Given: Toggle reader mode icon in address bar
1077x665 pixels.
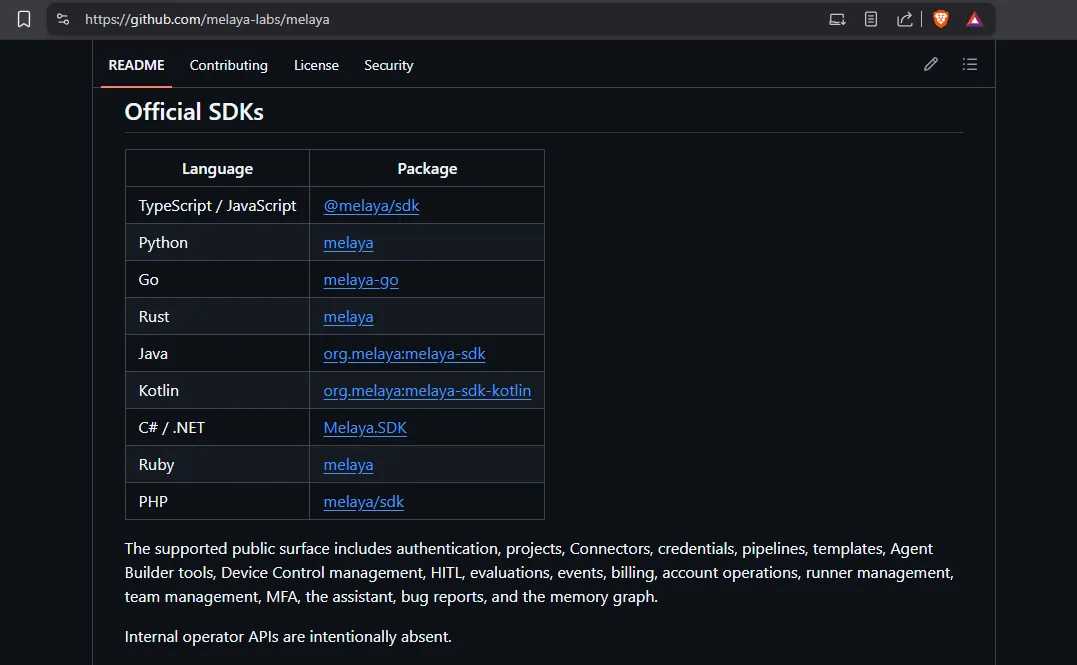Looking at the screenshot, I should click(871, 19).
